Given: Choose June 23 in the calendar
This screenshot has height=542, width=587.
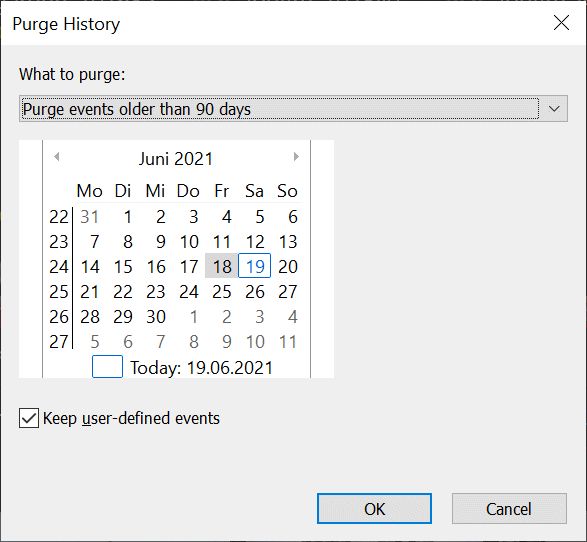Looking at the screenshot, I should (156, 292).
